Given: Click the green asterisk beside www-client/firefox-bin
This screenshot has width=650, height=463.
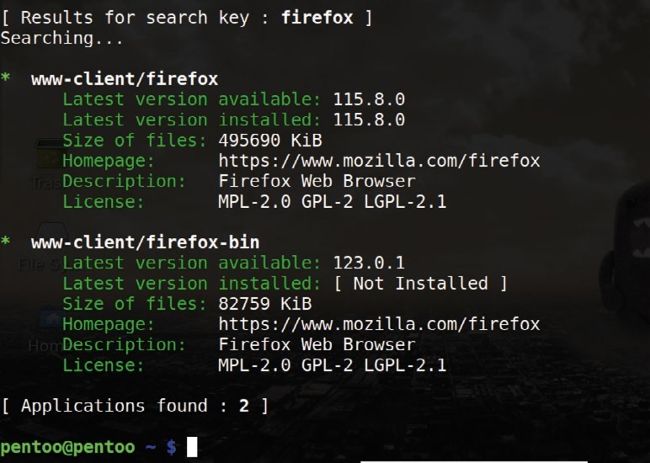Looking at the screenshot, I should (x=6, y=242).
